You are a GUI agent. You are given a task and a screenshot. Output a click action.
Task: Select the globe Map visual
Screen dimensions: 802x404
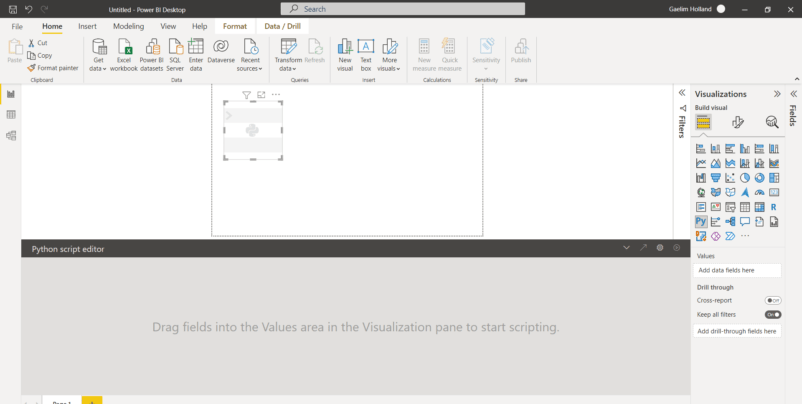click(x=701, y=193)
